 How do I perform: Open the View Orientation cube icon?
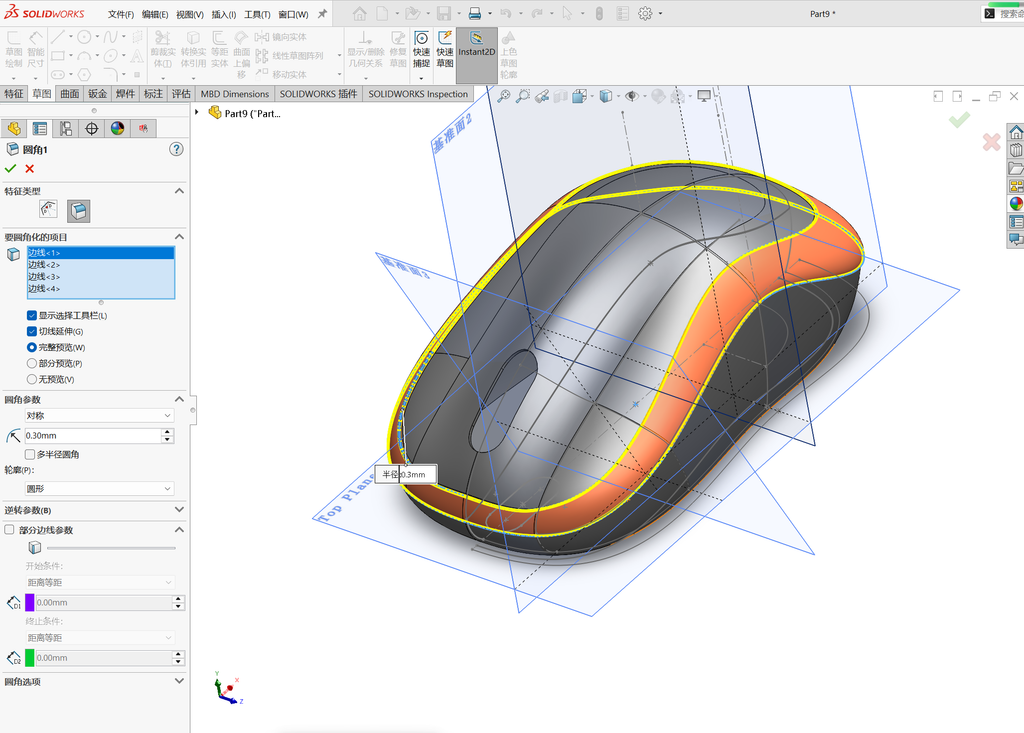[579, 97]
